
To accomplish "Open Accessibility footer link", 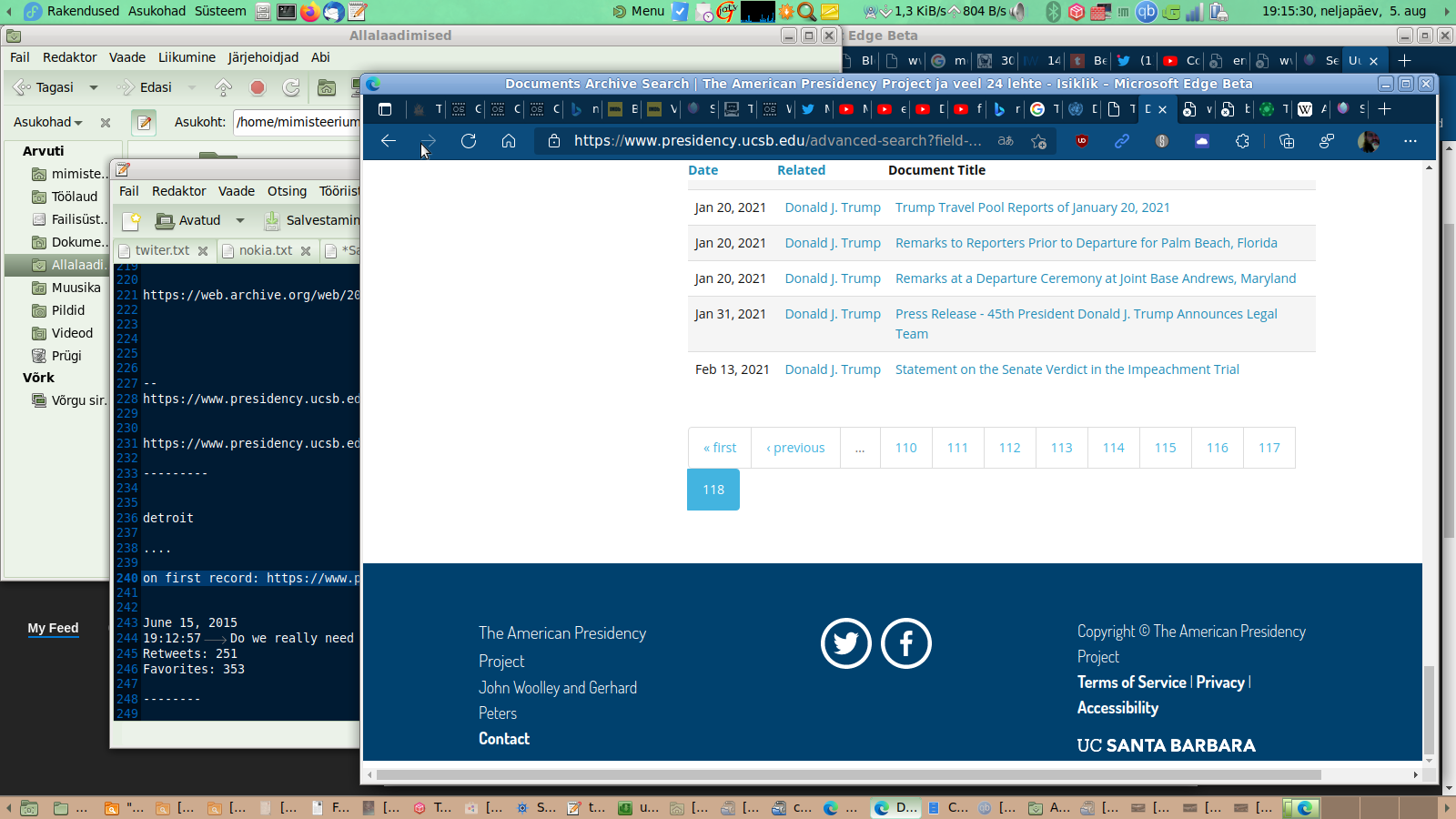I will click(x=1118, y=708).
